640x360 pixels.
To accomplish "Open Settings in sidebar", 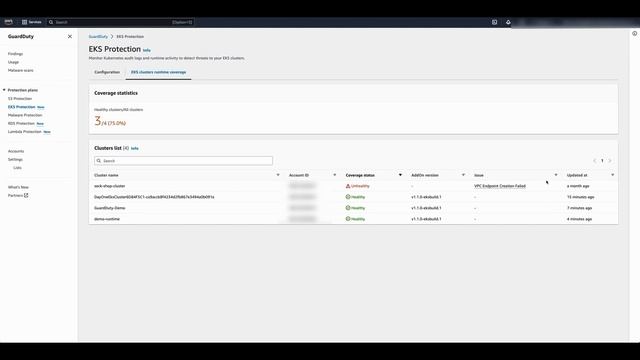I will [x=16, y=159].
